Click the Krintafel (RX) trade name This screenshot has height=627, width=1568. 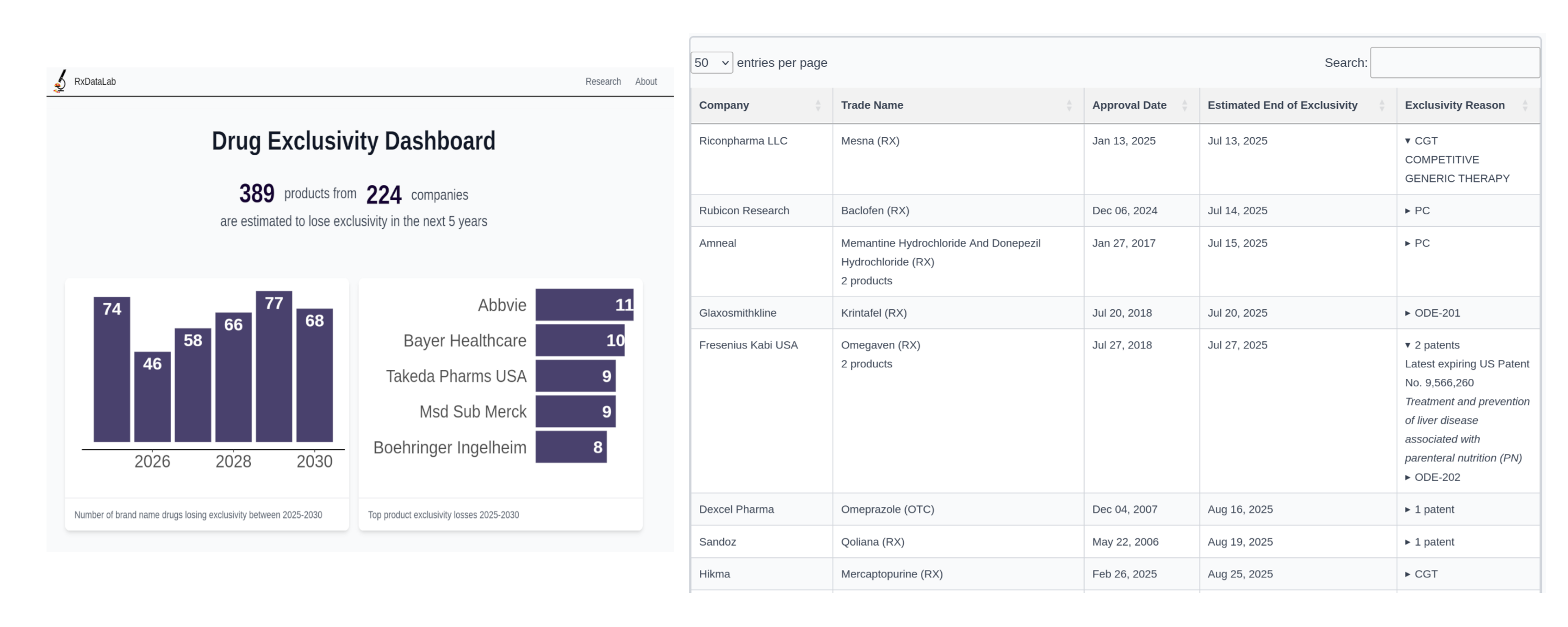pos(873,313)
